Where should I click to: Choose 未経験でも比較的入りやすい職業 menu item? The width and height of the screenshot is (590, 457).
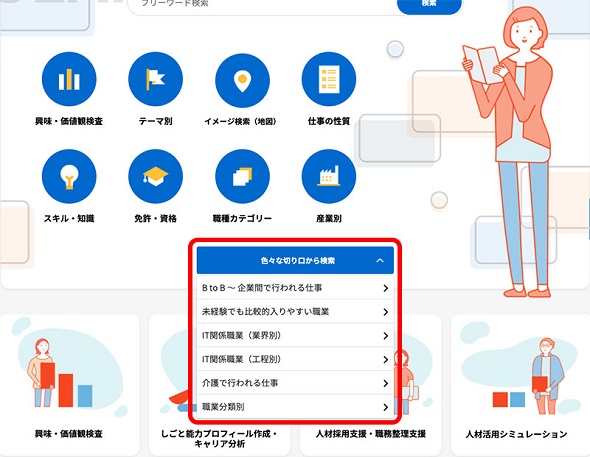(295, 311)
